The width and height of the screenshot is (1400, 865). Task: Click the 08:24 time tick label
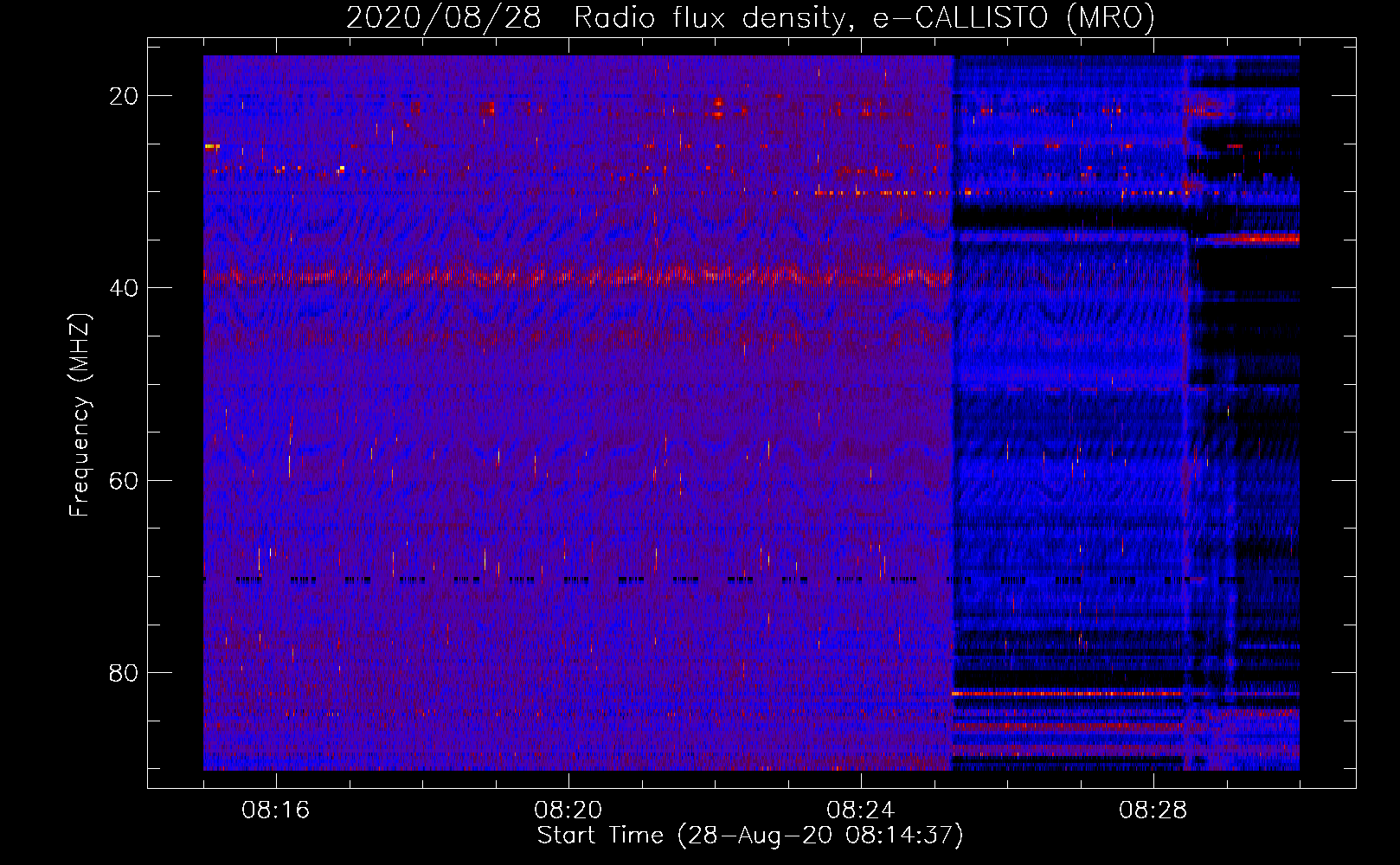tap(860, 811)
